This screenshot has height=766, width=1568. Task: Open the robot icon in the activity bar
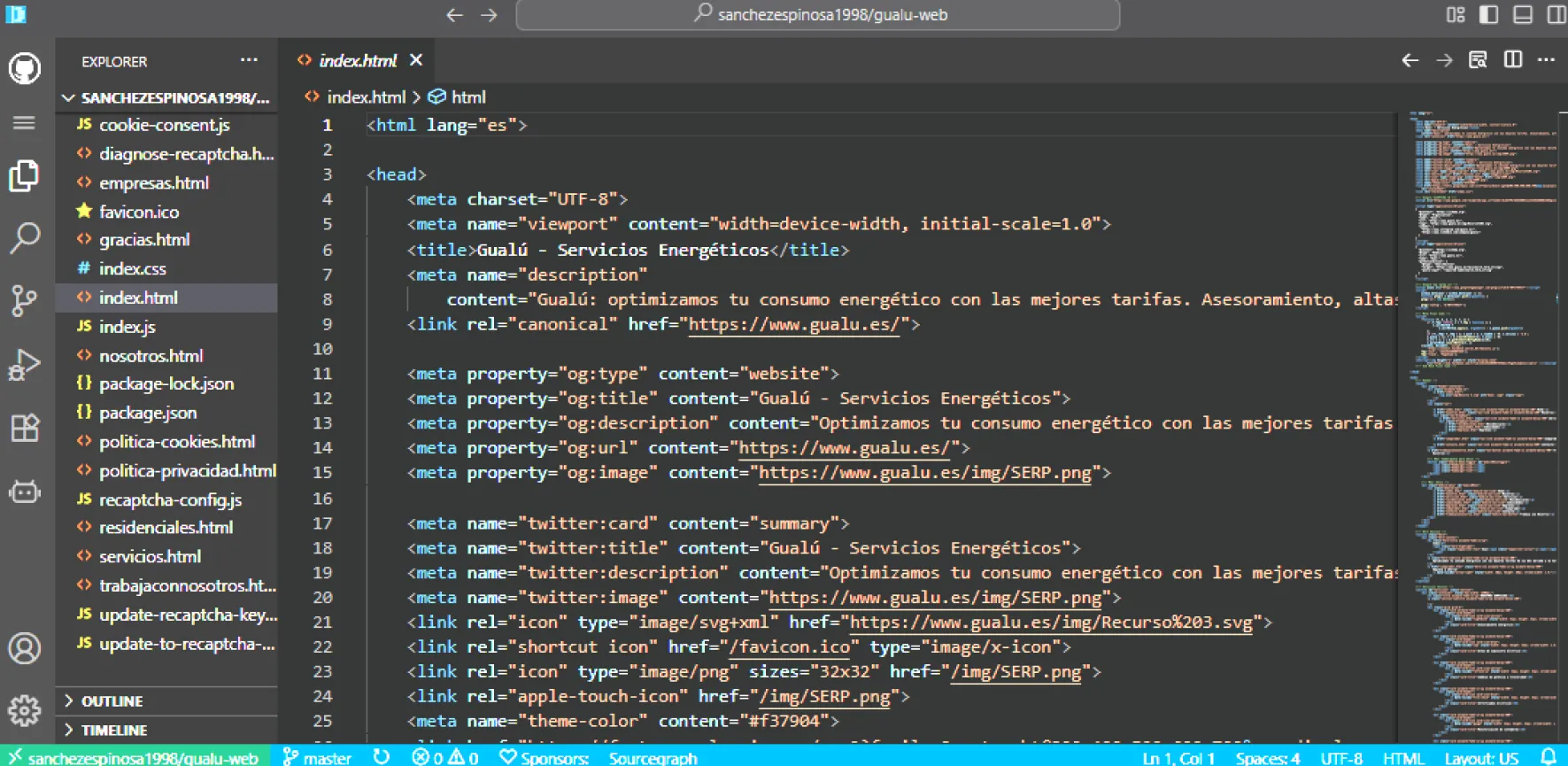24,491
